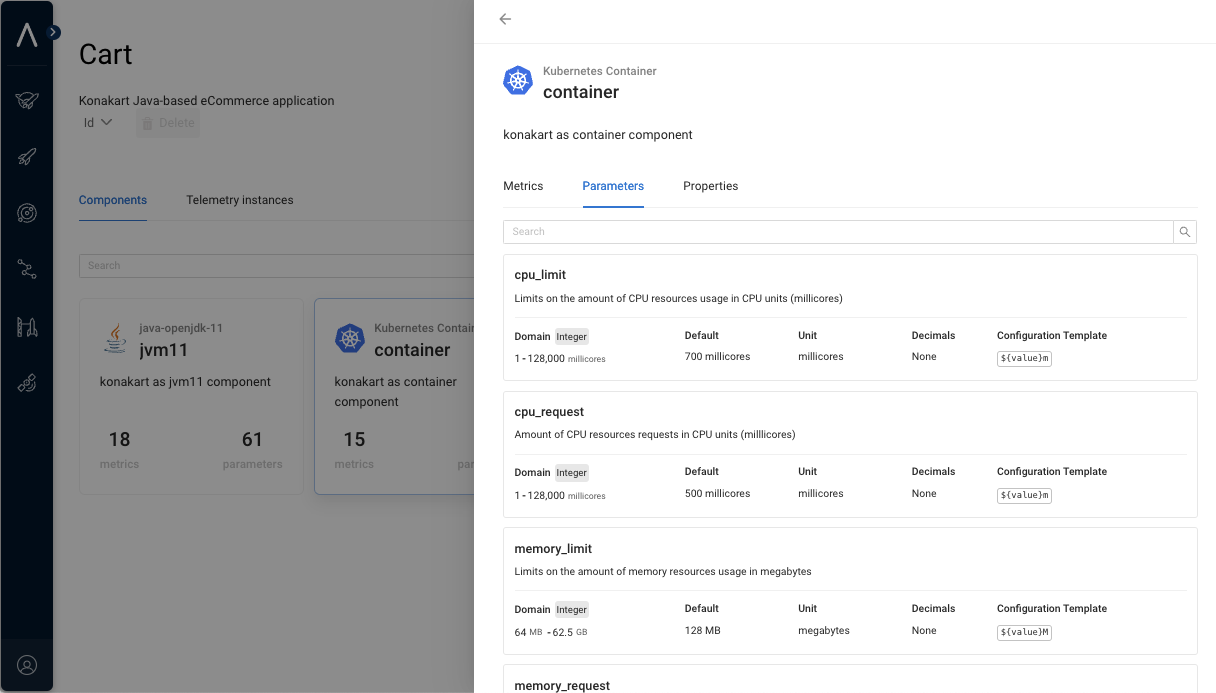The image size is (1216, 693).
Task: Click the Delete button
Action: [168, 123]
